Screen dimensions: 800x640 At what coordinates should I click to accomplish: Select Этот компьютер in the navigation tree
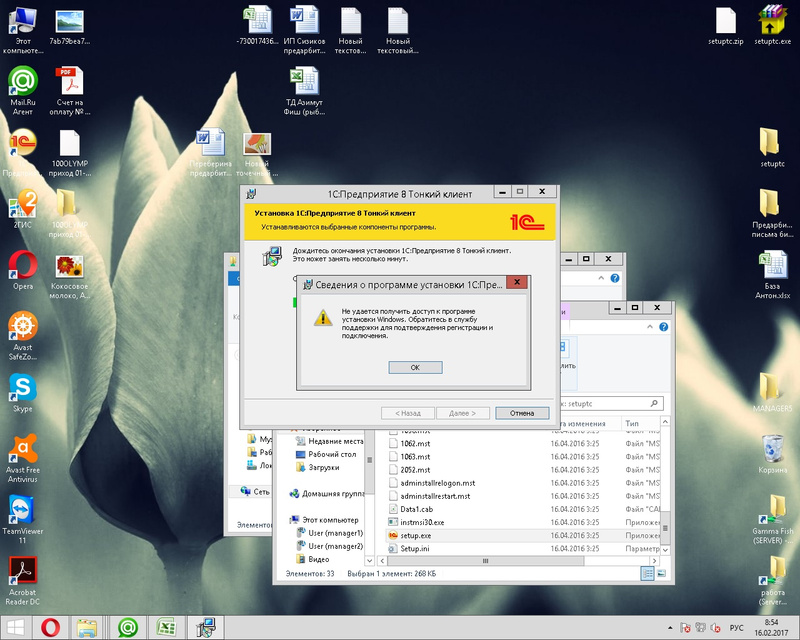(x=331, y=520)
